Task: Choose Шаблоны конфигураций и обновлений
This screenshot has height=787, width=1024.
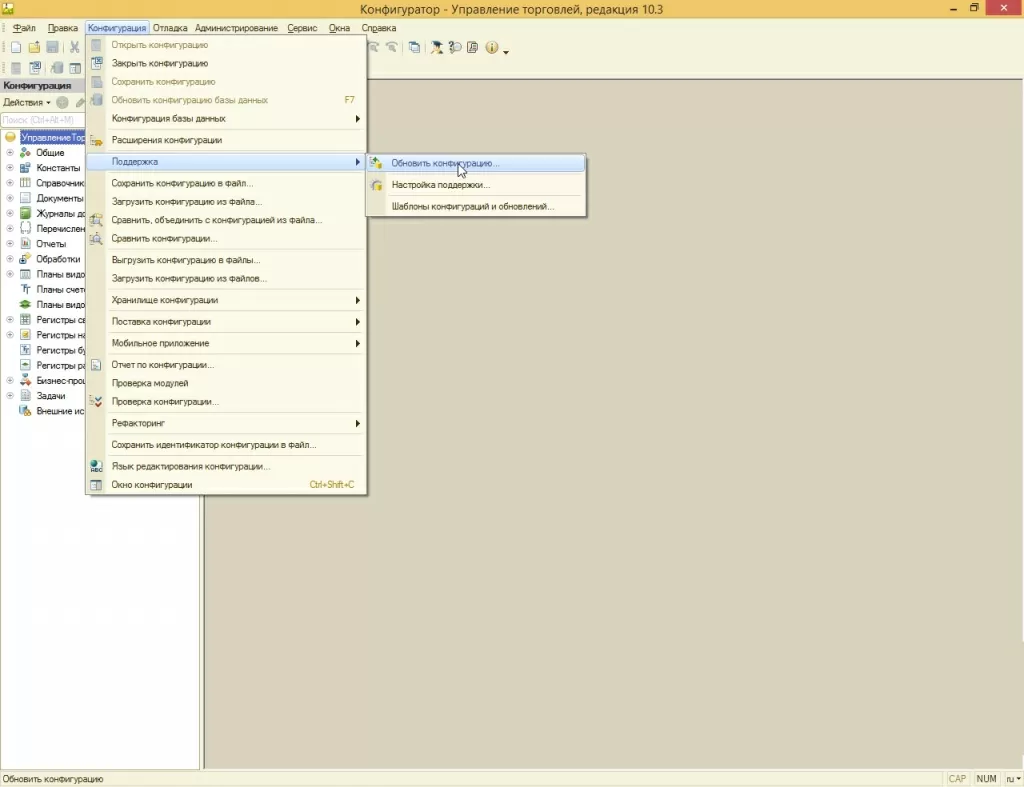Action: pyautogui.click(x=476, y=206)
